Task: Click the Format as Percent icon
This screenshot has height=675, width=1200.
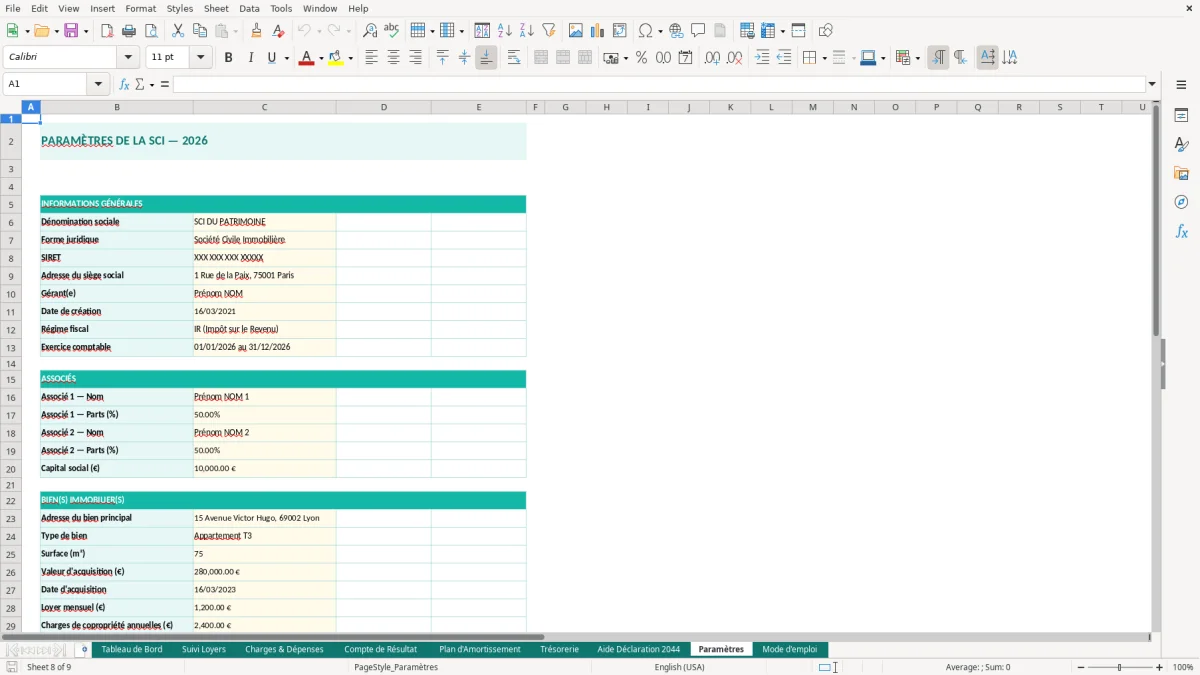Action: pos(642,58)
